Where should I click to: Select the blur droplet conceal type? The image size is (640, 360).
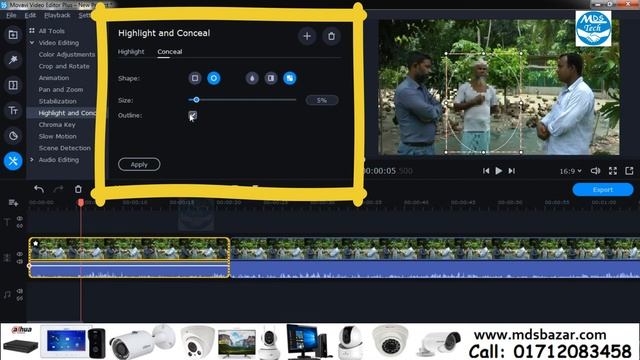tap(252, 78)
